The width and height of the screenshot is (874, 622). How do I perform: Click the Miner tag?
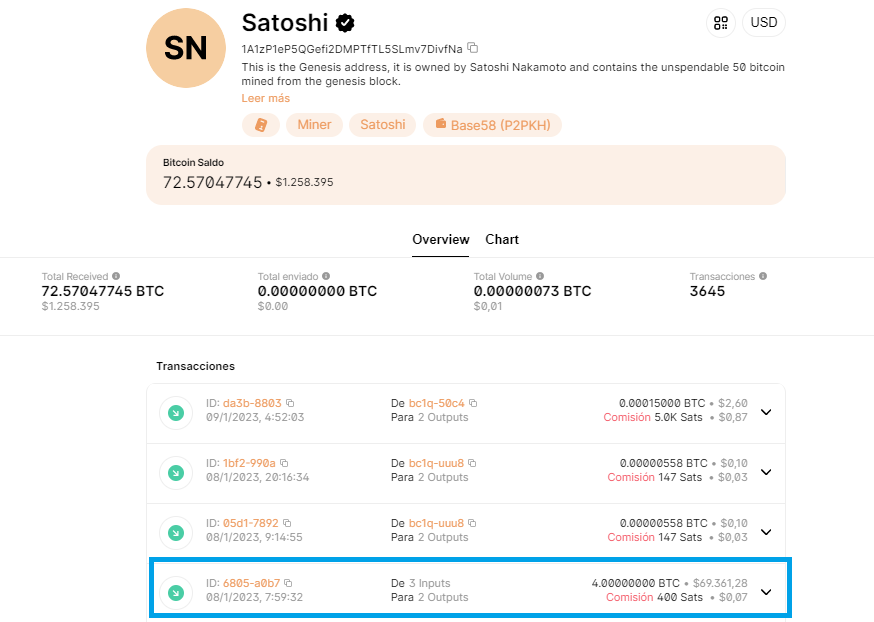tap(314, 125)
